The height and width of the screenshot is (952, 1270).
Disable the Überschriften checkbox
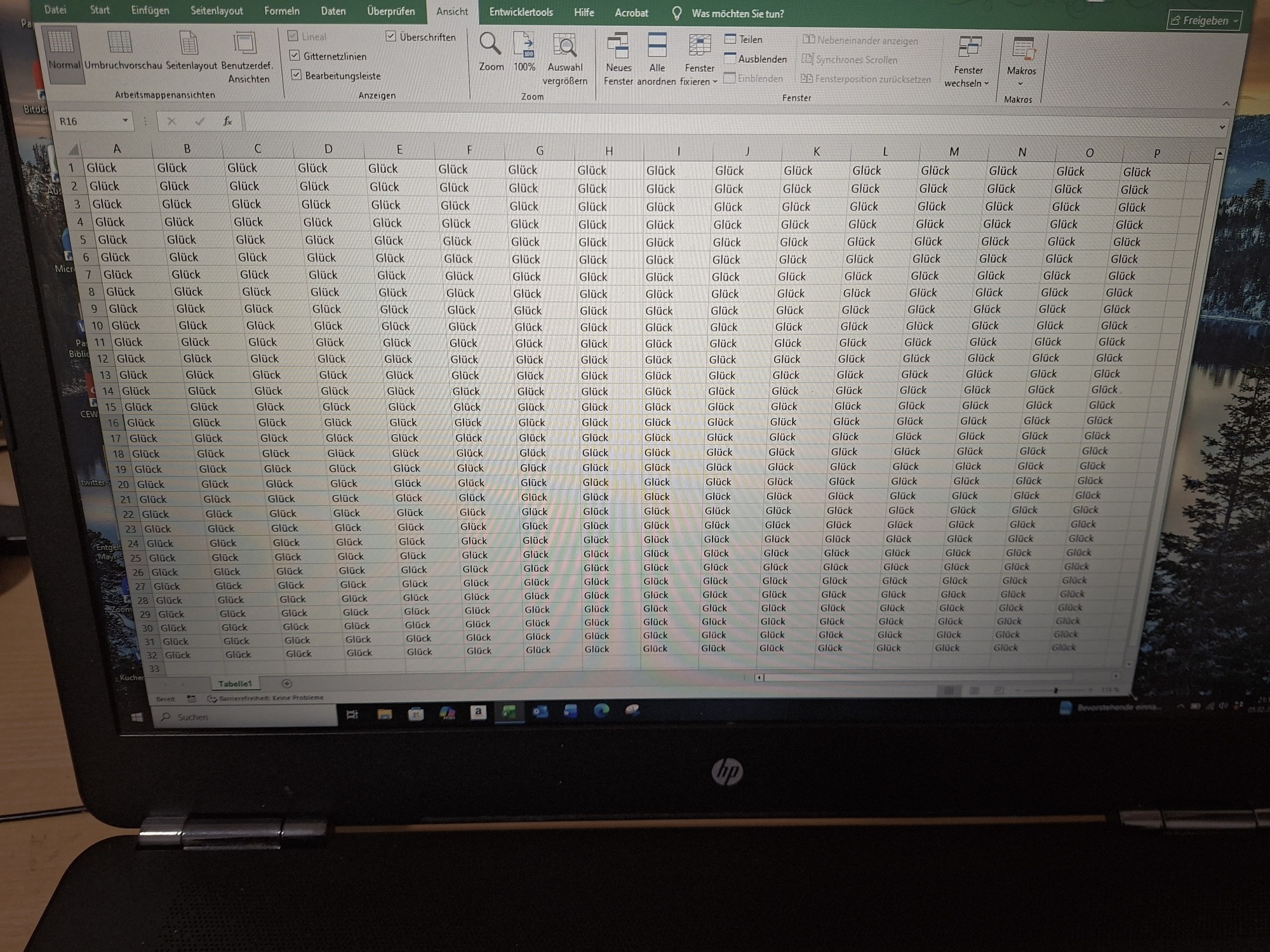[391, 36]
